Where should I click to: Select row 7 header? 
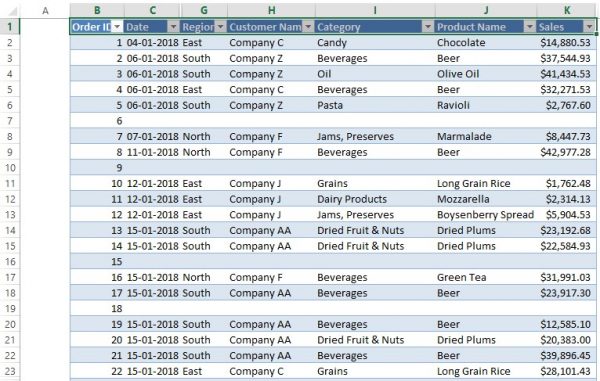tap(10, 121)
